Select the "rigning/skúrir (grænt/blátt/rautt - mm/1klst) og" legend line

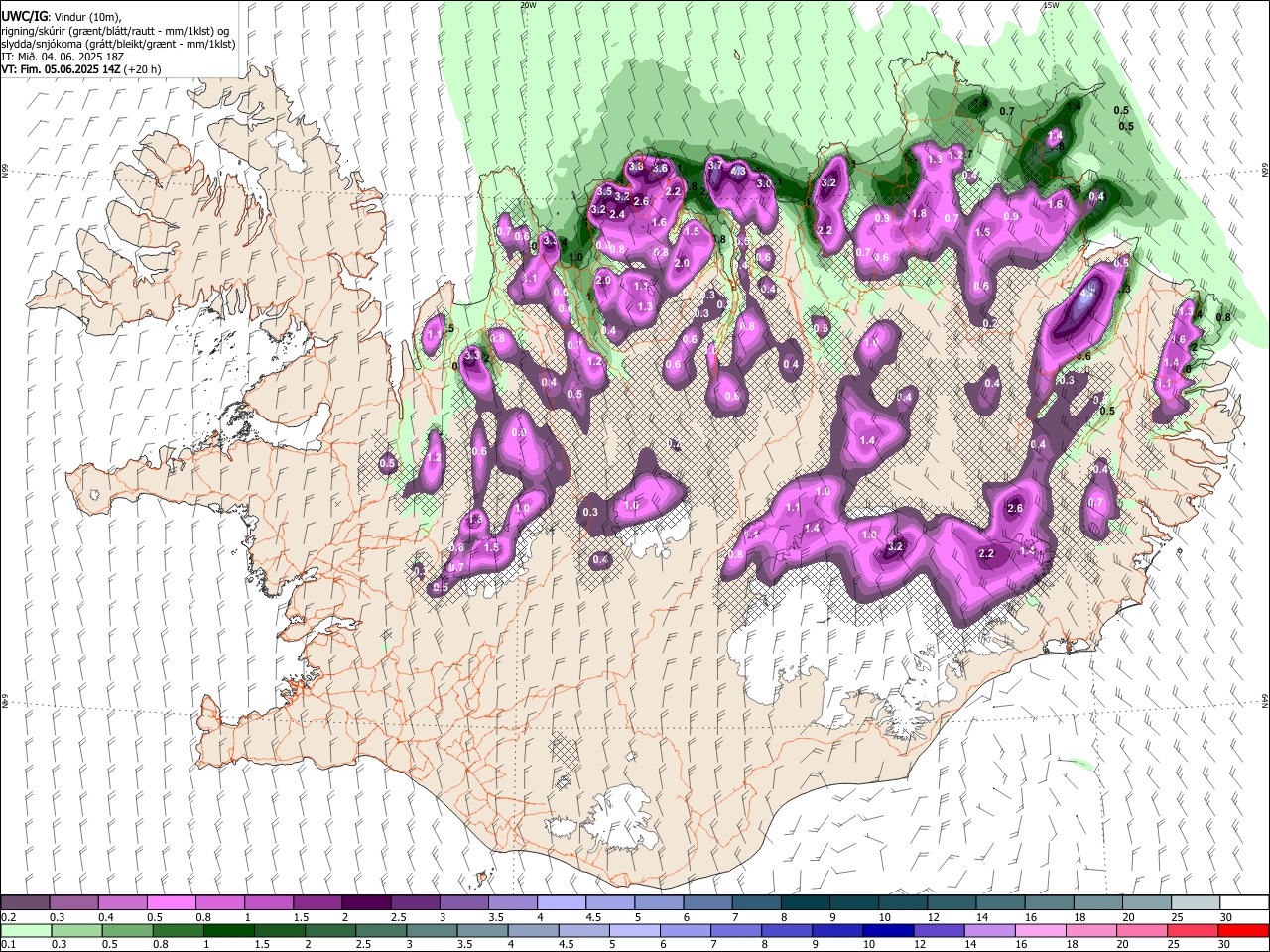coord(116,31)
